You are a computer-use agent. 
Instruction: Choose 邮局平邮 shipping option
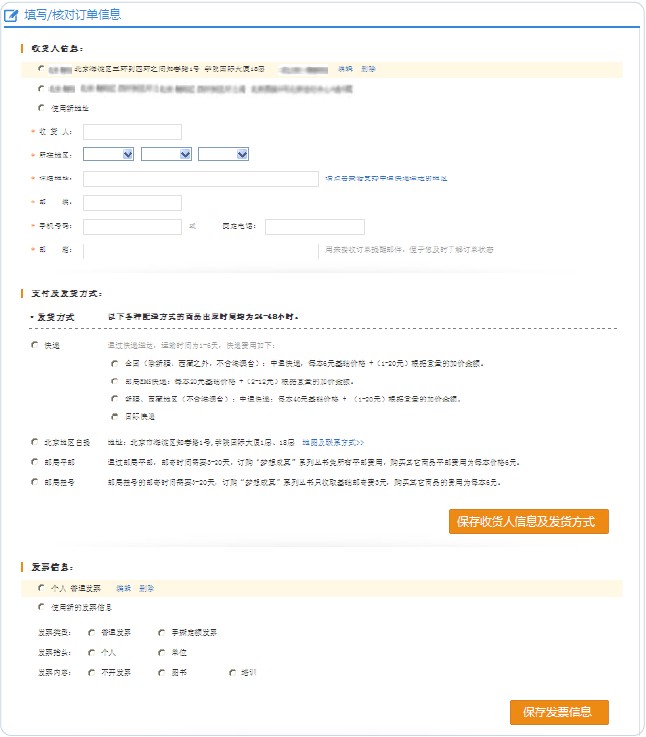(x=35, y=463)
